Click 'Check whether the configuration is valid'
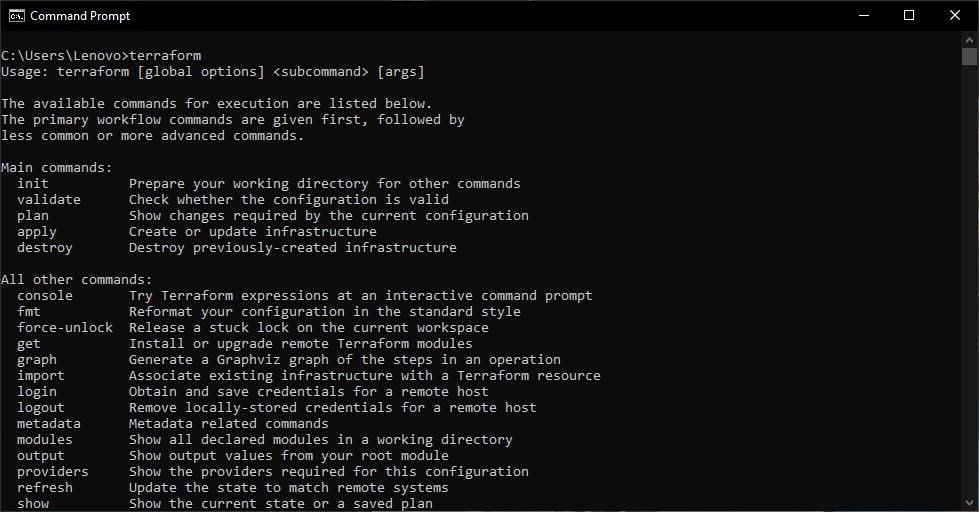Screen dimensions: 979x512 click(x=289, y=200)
